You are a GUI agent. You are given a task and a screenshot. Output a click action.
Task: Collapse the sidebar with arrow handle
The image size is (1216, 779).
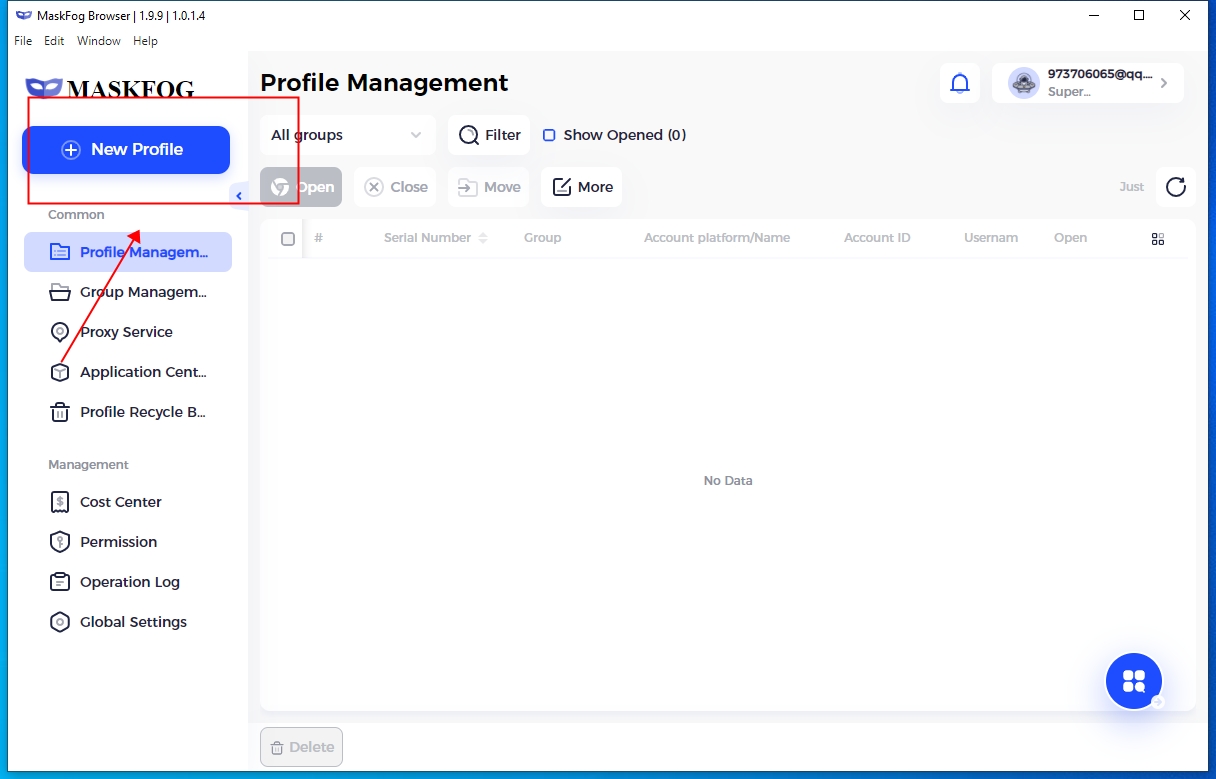tap(238, 195)
